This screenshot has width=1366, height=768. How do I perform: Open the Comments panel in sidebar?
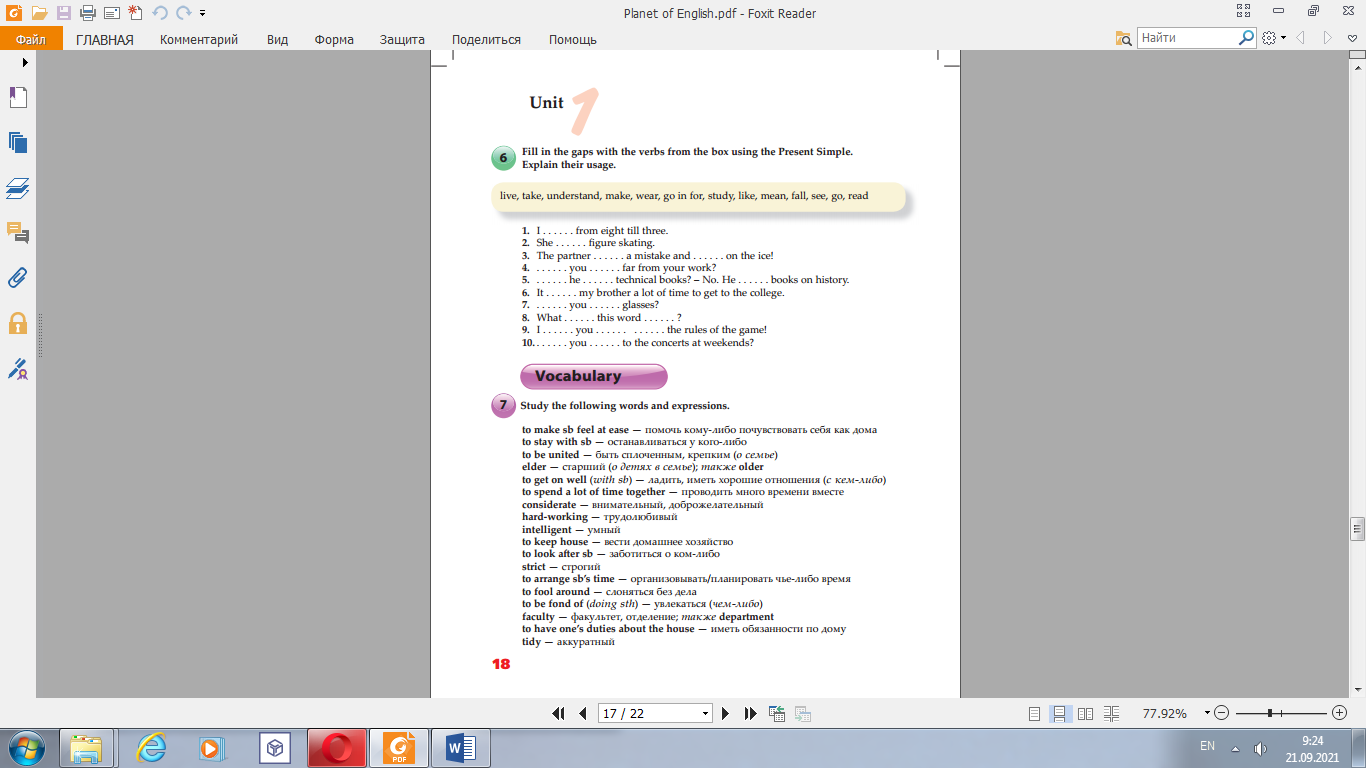[x=18, y=233]
